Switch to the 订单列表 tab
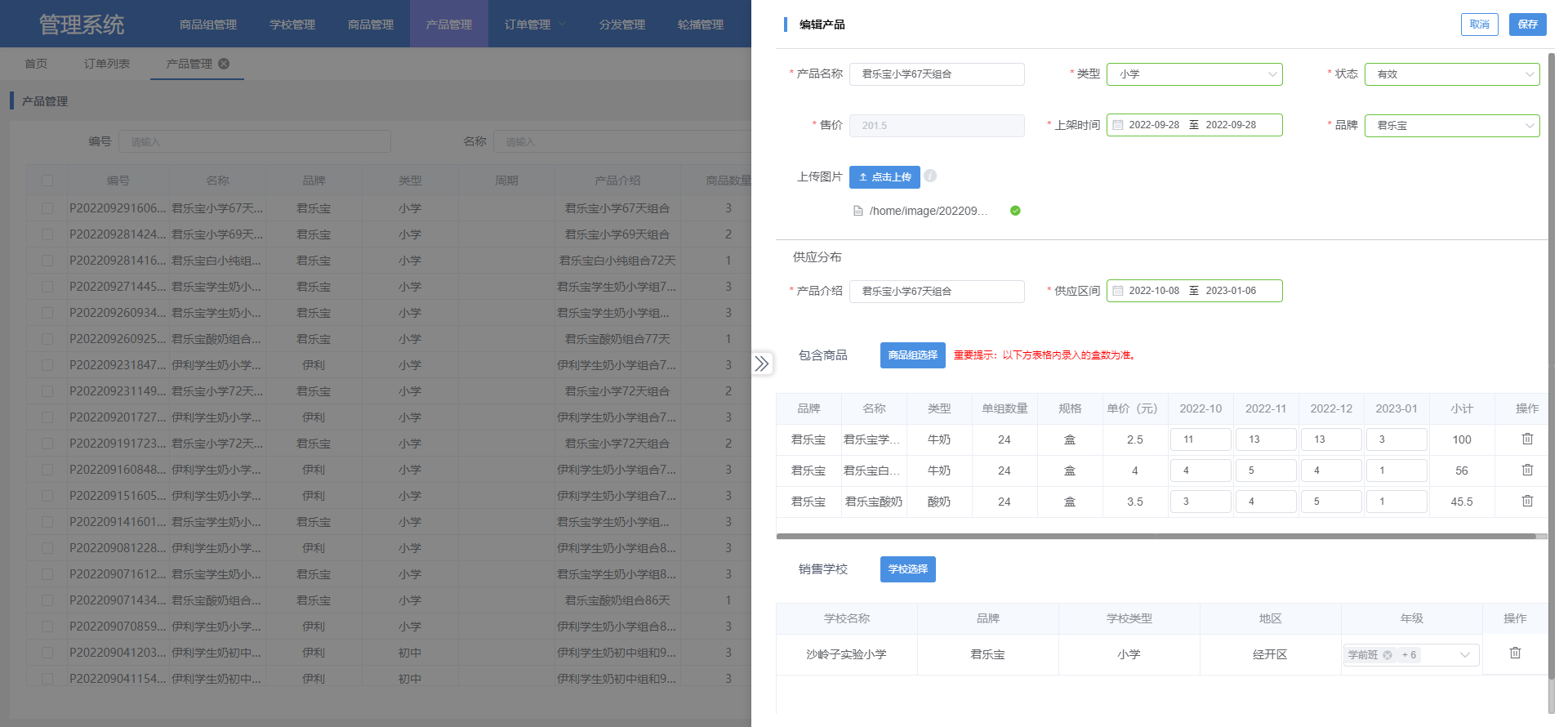Viewport: 1568px width, 727px height. tap(107, 64)
